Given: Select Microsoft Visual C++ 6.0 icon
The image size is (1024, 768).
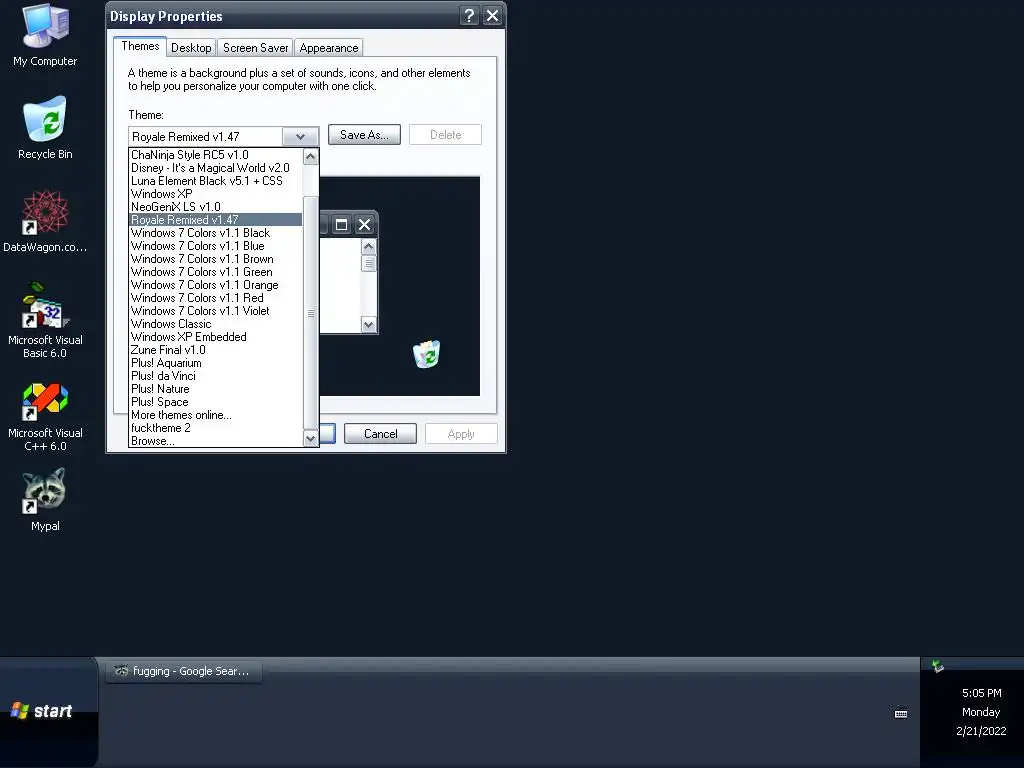Looking at the screenshot, I should pyautogui.click(x=45, y=418).
